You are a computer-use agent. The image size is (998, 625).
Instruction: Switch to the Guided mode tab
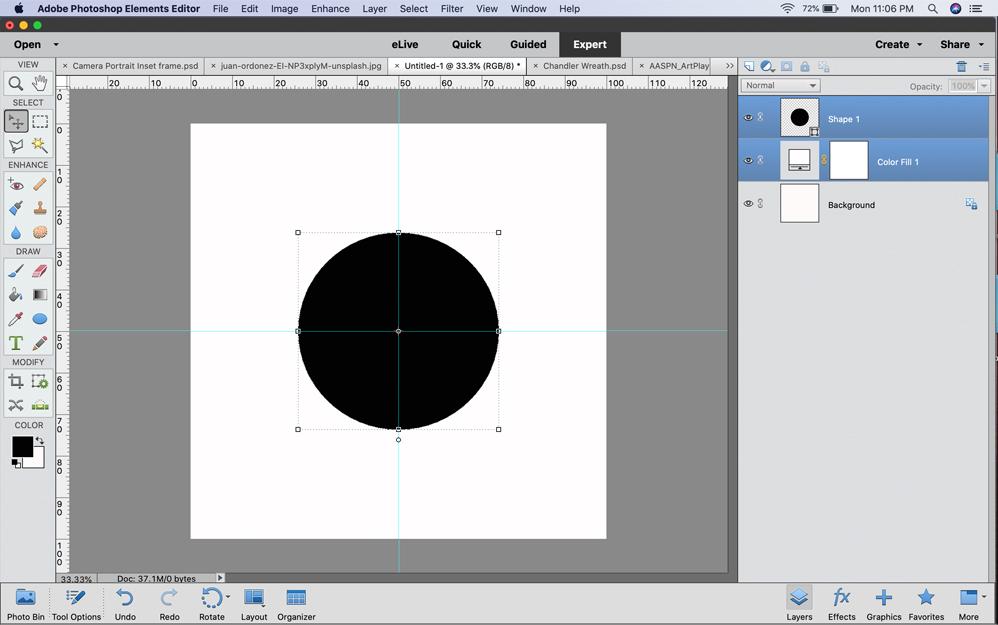point(528,45)
